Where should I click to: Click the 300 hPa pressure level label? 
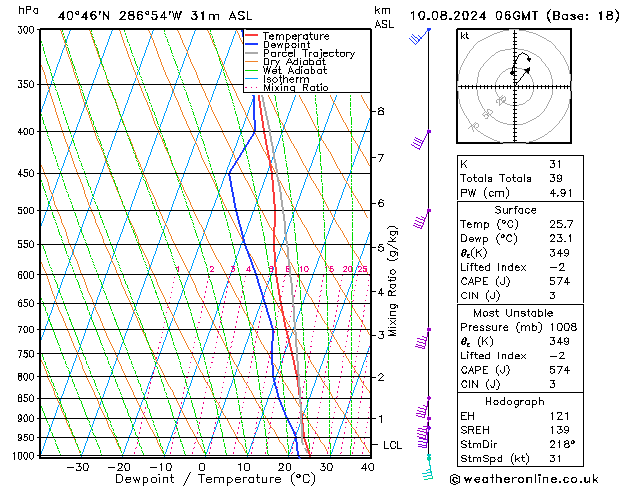click(x=26, y=30)
